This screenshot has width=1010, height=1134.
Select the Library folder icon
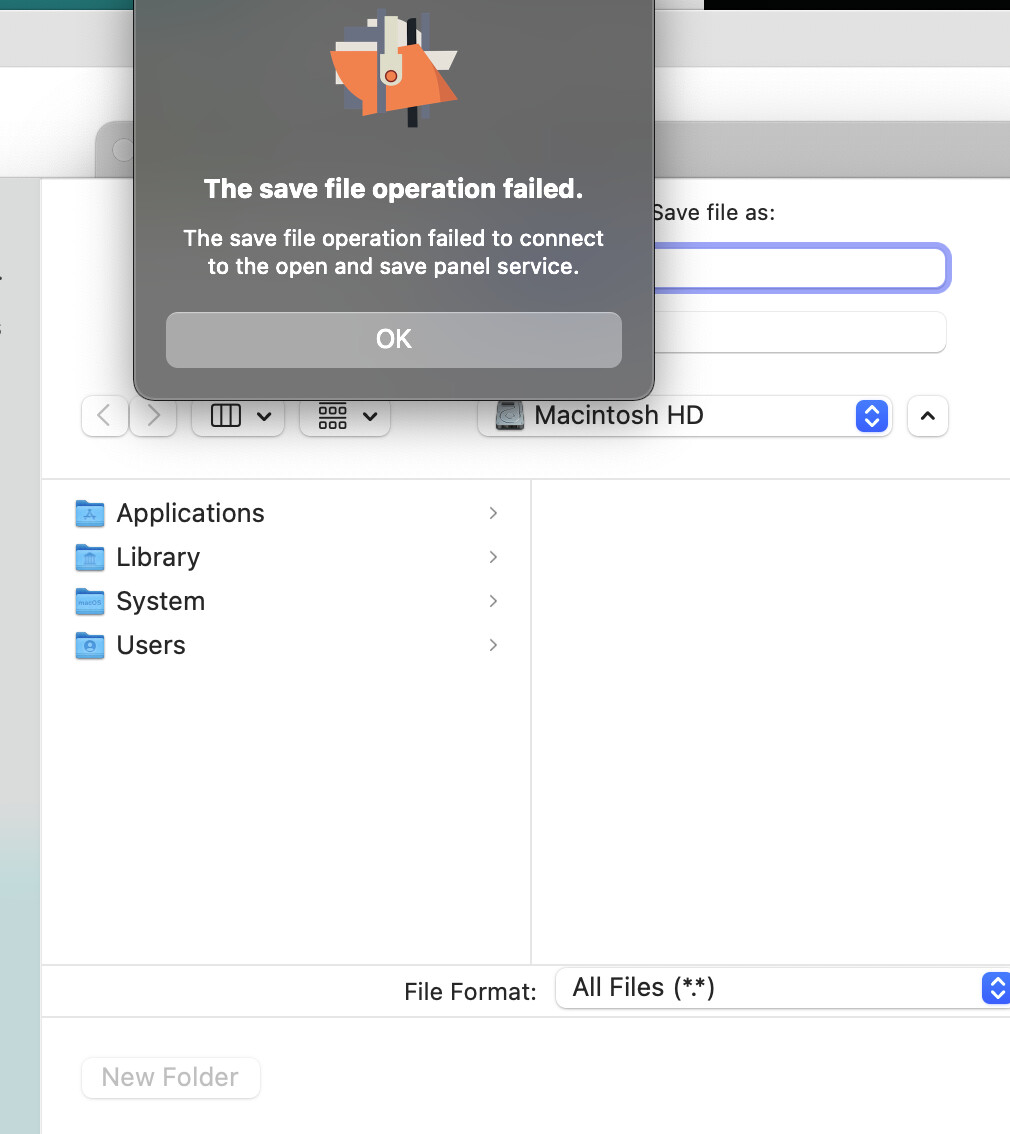coord(90,558)
